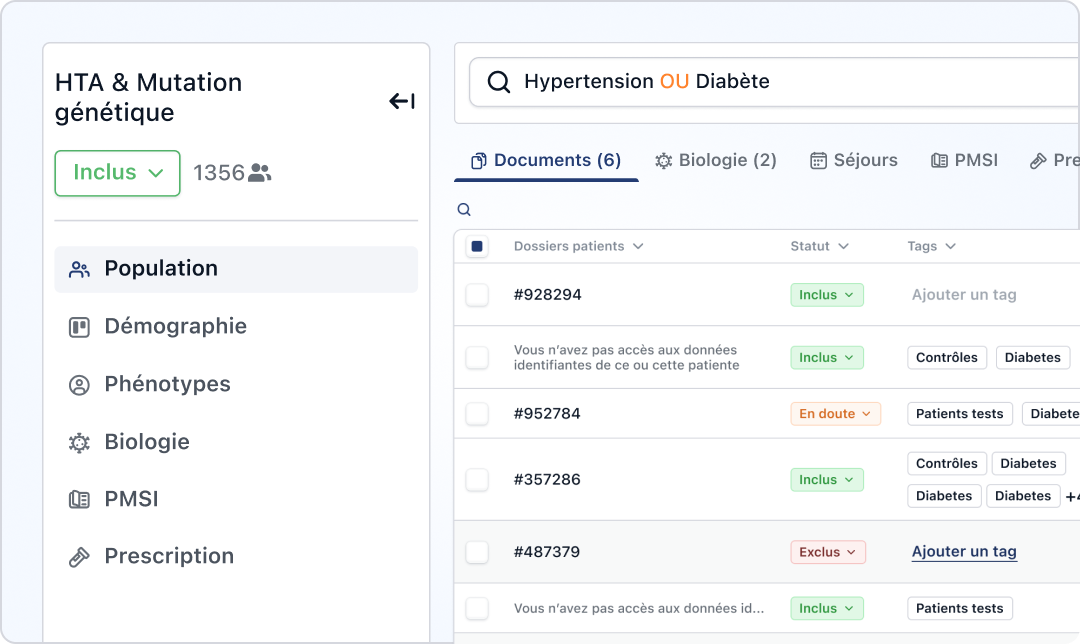The image size is (1080, 644).
Task: Select the checkbox next to patient #487379
Action: [477, 551]
